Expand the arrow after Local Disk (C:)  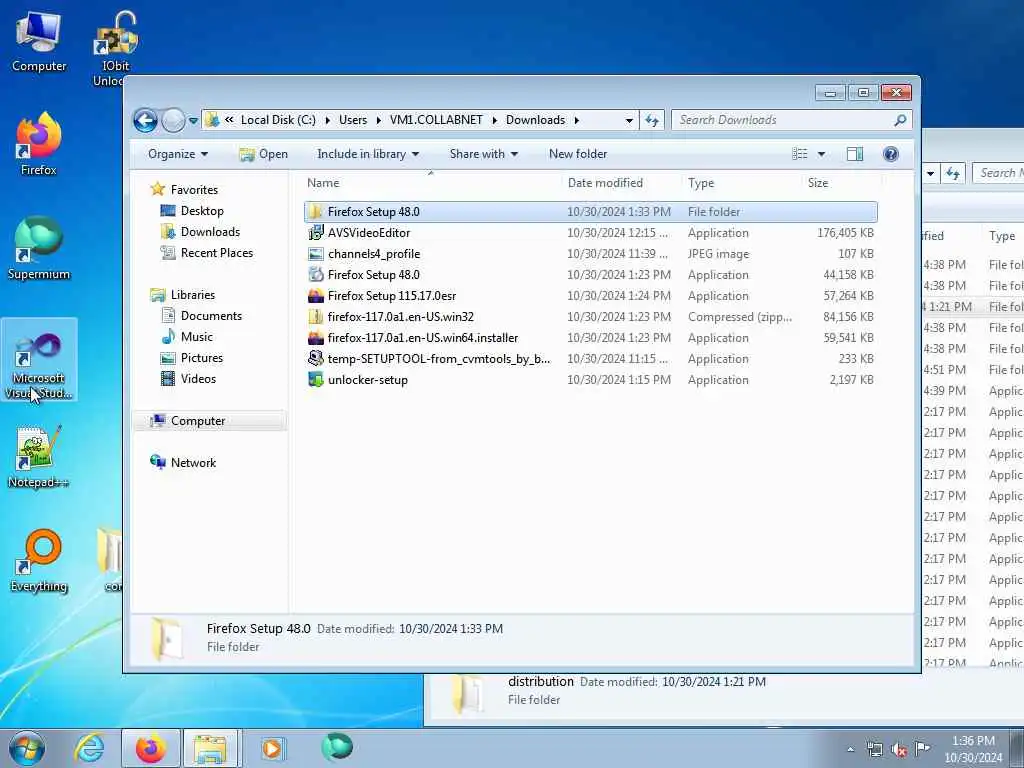tap(327, 120)
